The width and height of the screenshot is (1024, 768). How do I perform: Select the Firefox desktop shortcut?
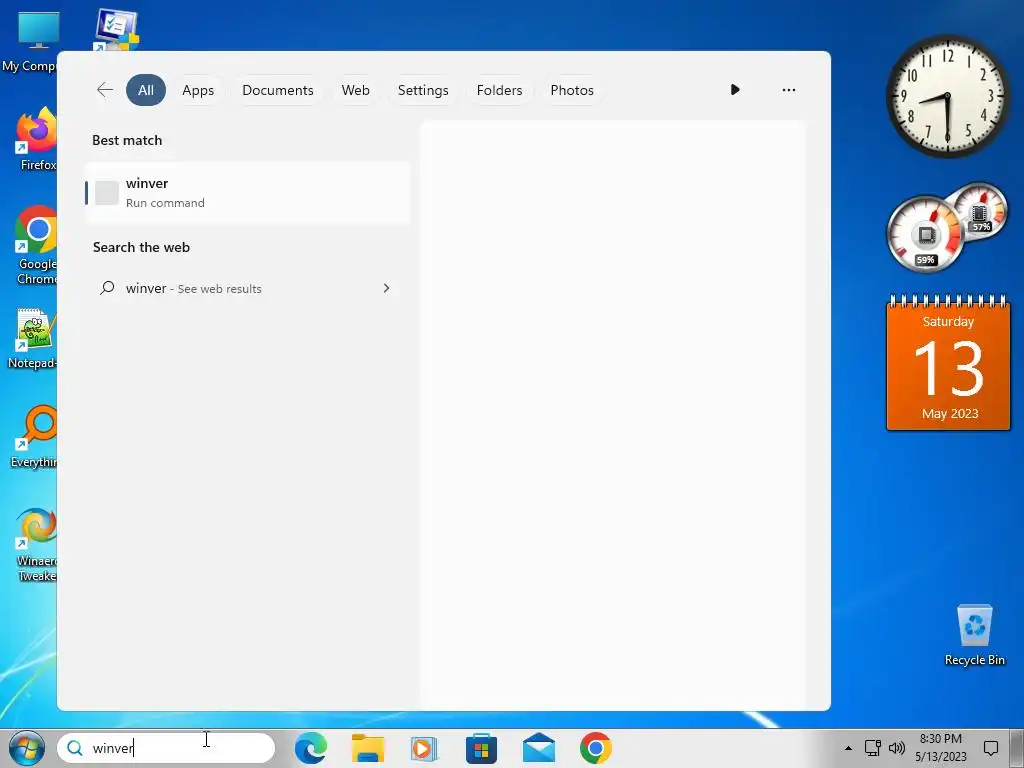coord(36,138)
